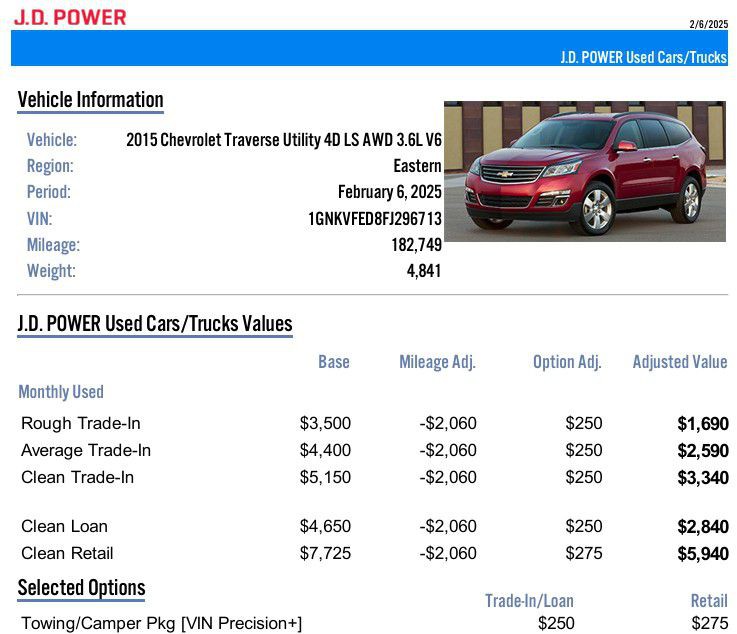Click the VIN 1GNKVFED8FJ296713
The image size is (737, 634).
tap(375, 219)
